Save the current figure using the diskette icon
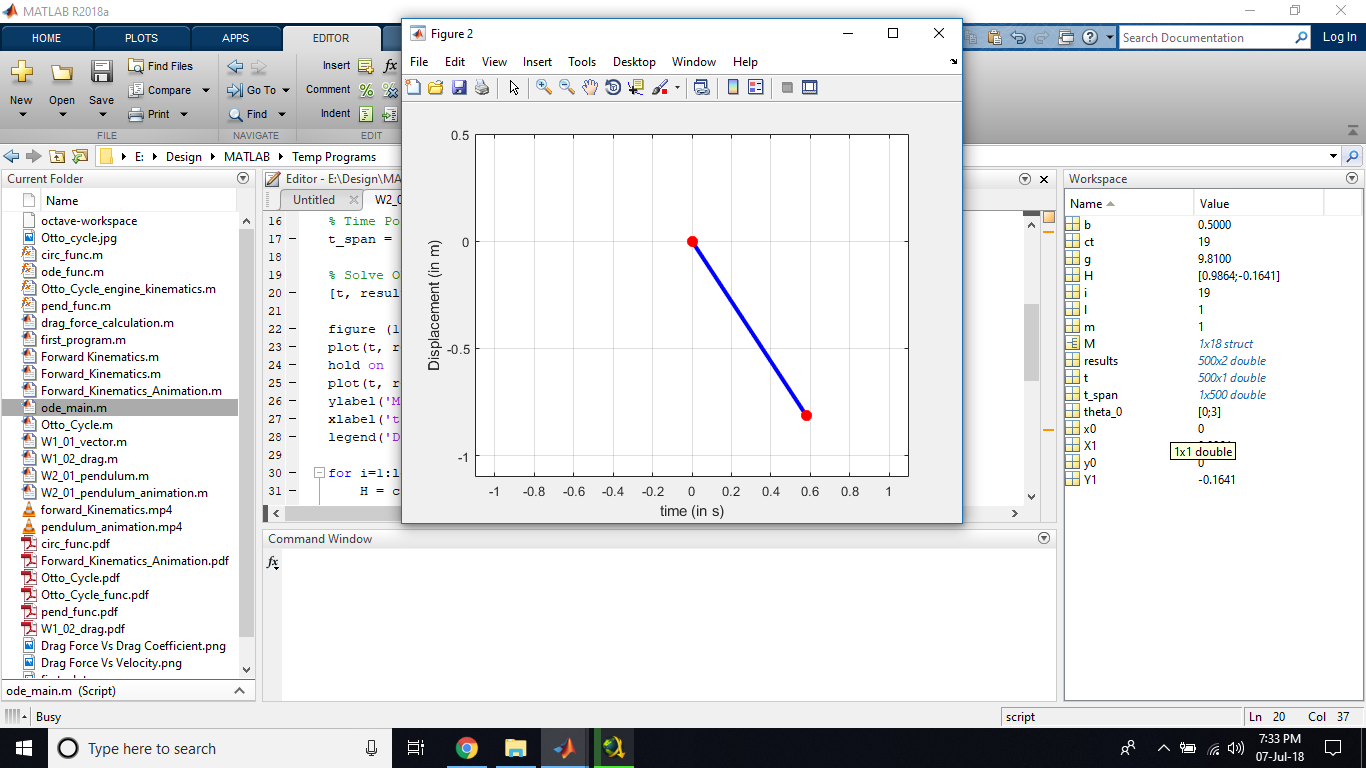The image size is (1366, 768). [x=459, y=87]
